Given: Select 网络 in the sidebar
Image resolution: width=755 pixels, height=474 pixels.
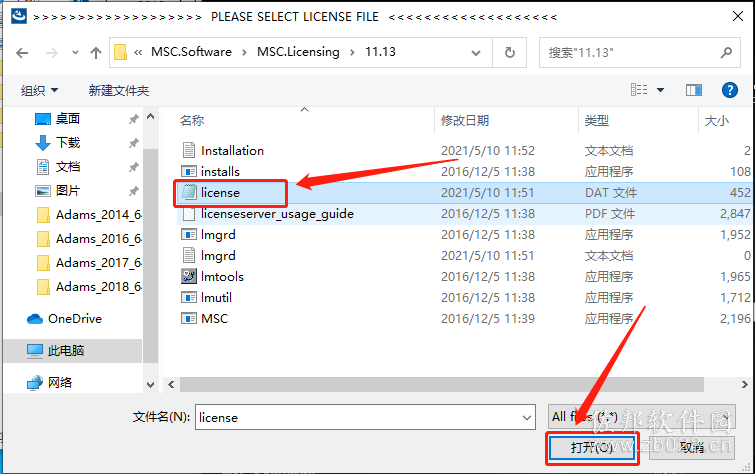Looking at the screenshot, I should coord(49,383).
